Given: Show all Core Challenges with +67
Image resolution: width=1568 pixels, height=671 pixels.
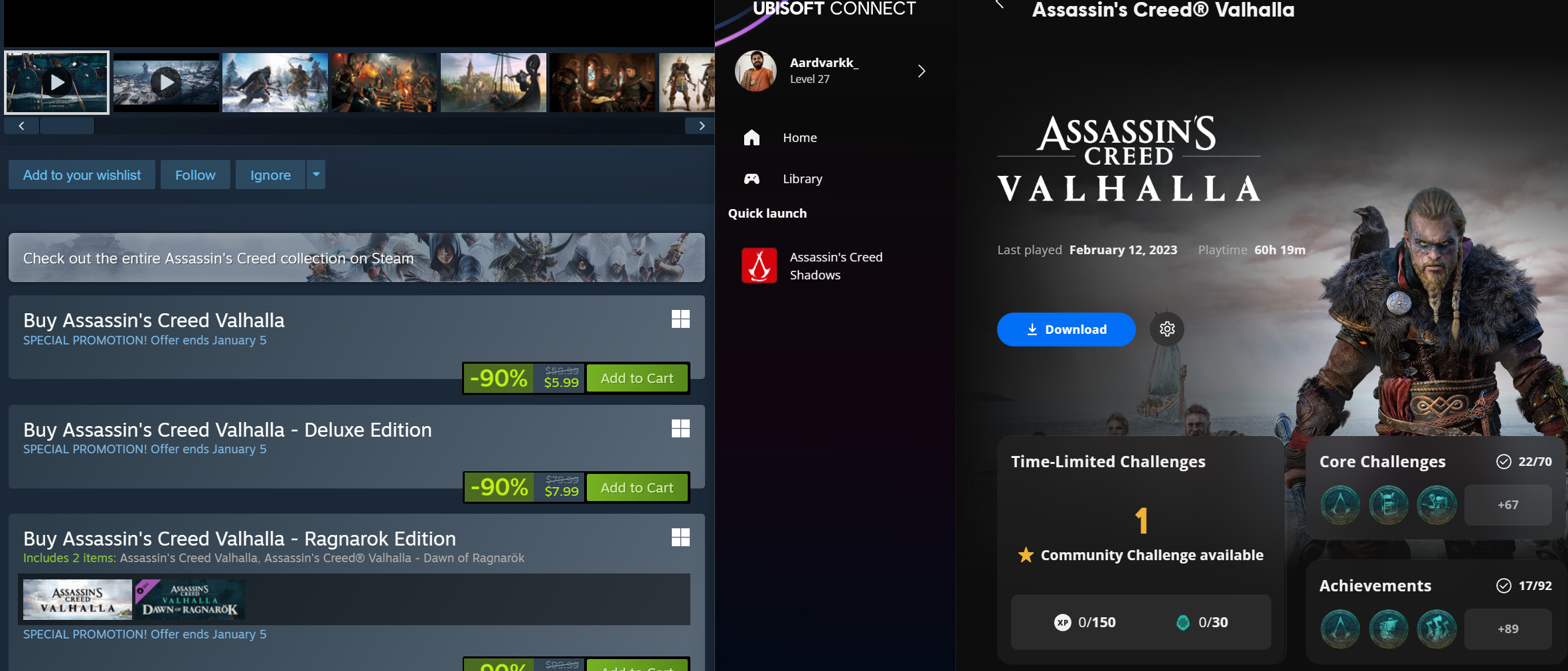Looking at the screenshot, I should (x=1508, y=505).
